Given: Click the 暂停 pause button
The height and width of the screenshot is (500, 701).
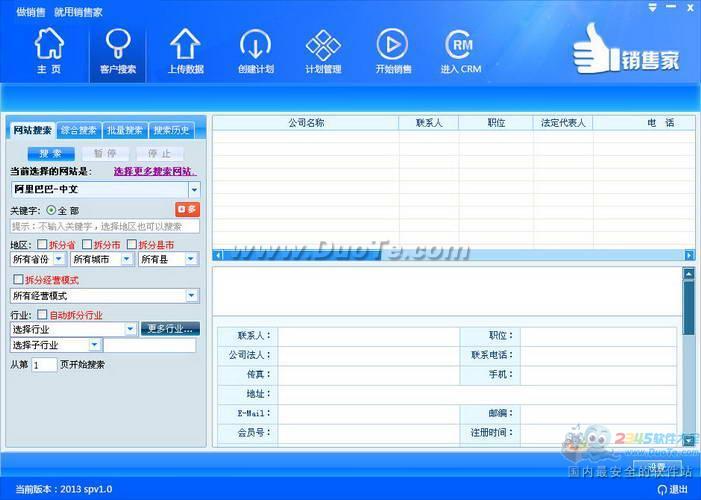Looking at the screenshot, I should (105, 153).
